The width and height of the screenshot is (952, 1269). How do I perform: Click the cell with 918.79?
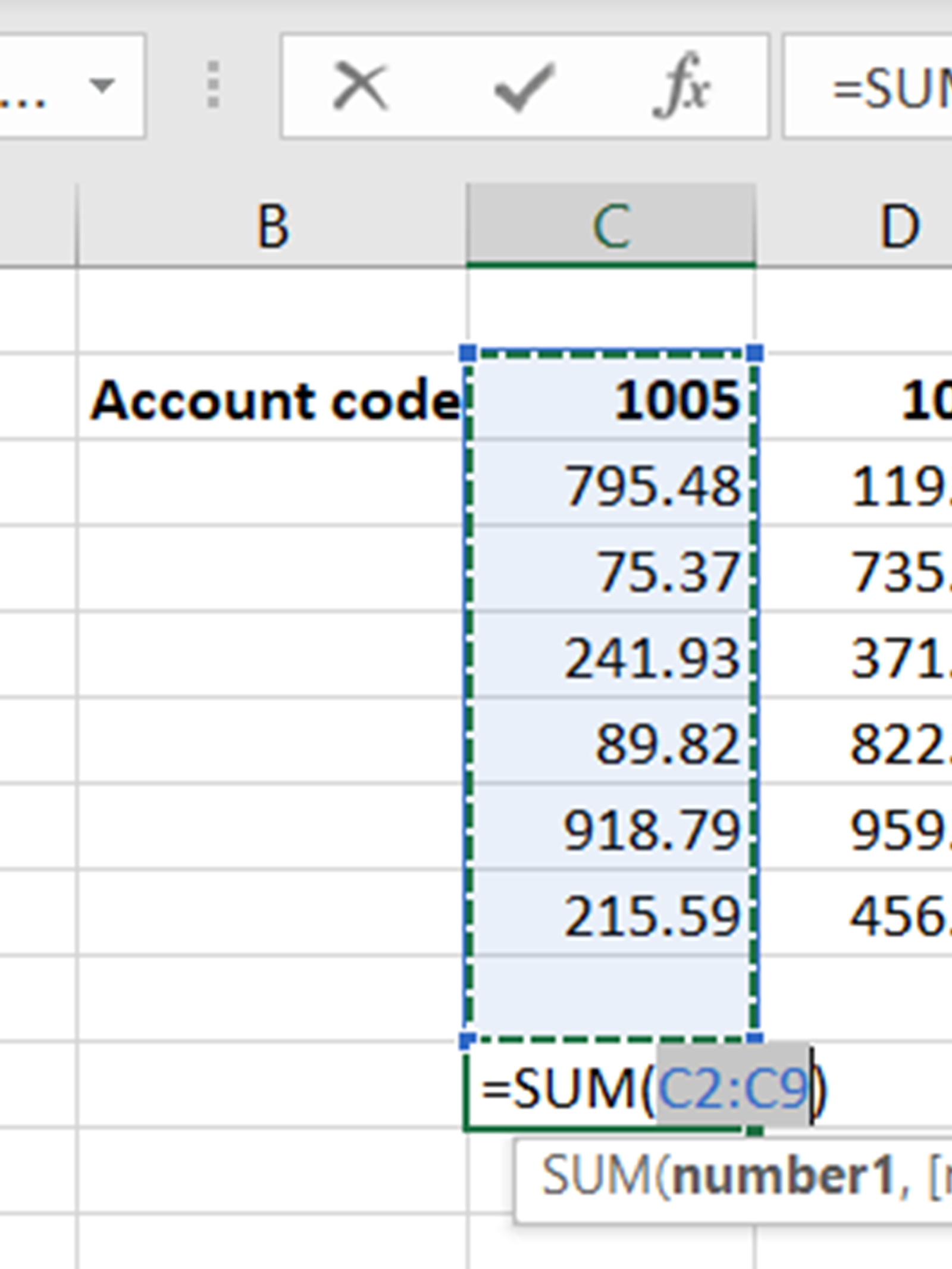click(611, 830)
